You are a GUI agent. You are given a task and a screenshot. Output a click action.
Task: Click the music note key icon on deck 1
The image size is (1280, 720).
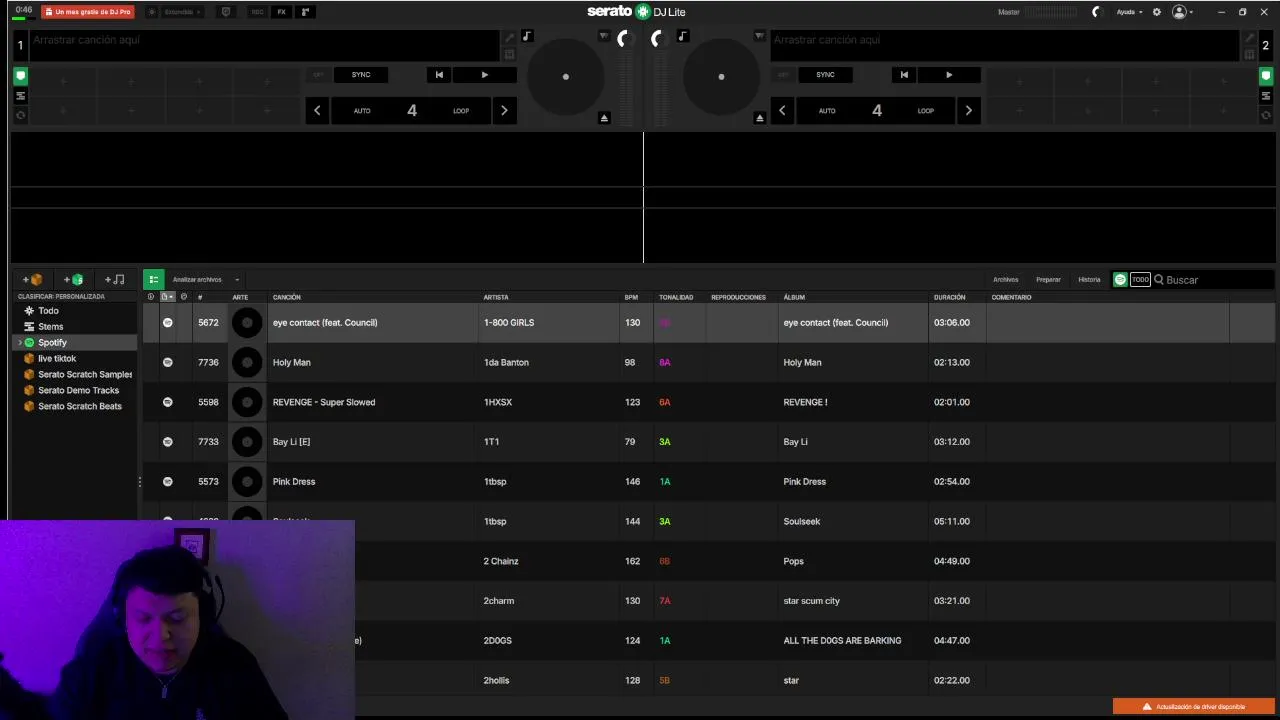pos(527,36)
